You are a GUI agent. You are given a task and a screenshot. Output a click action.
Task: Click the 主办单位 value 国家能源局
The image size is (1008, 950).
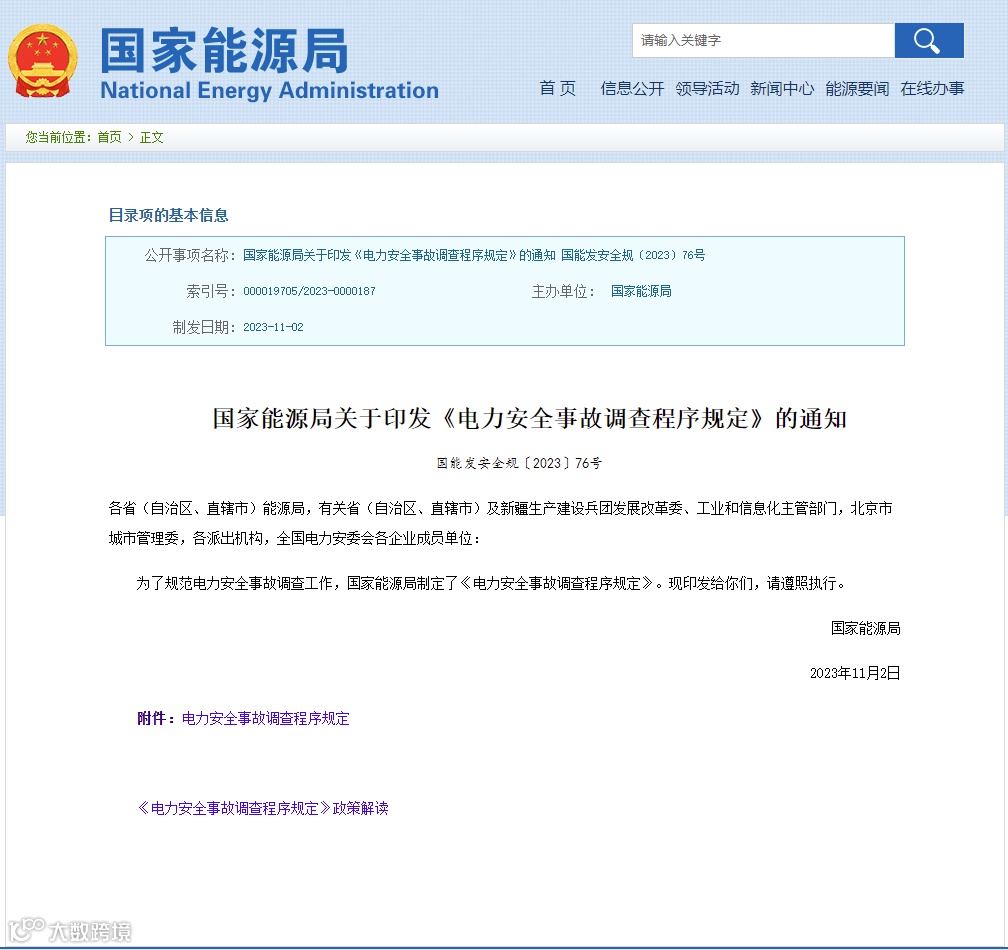(x=641, y=291)
